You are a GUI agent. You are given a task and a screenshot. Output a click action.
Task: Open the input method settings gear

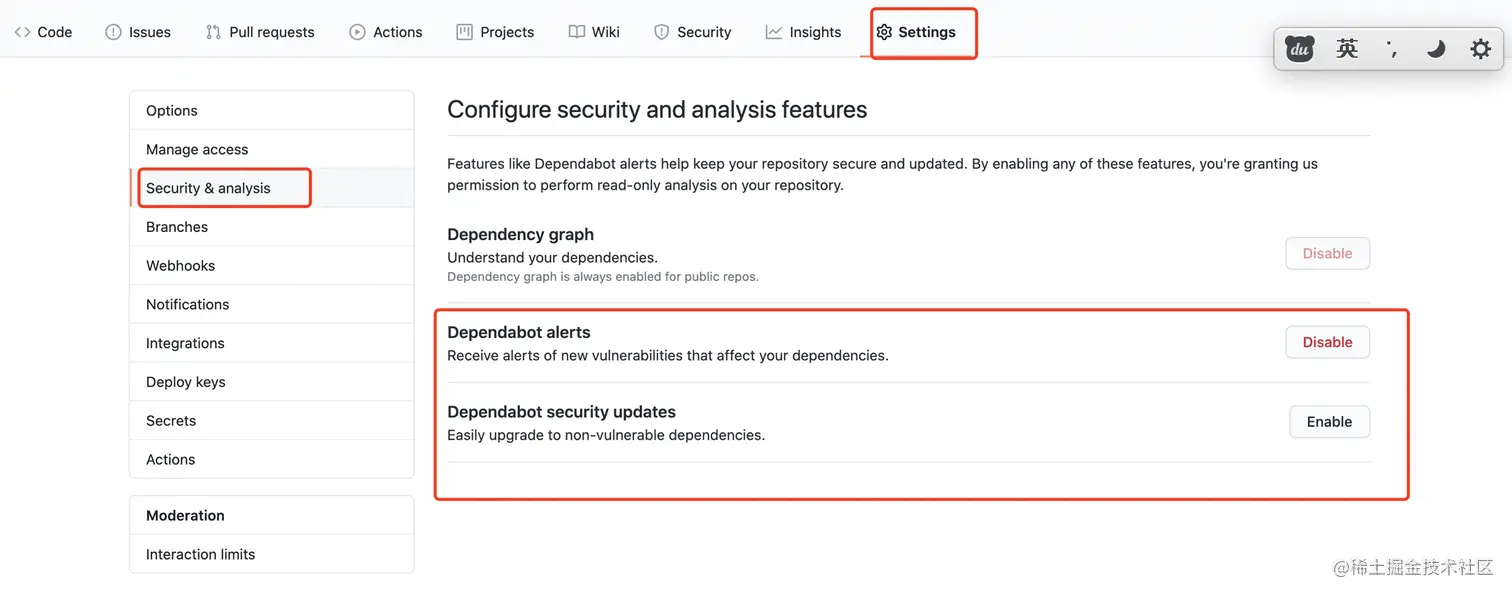click(1480, 49)
